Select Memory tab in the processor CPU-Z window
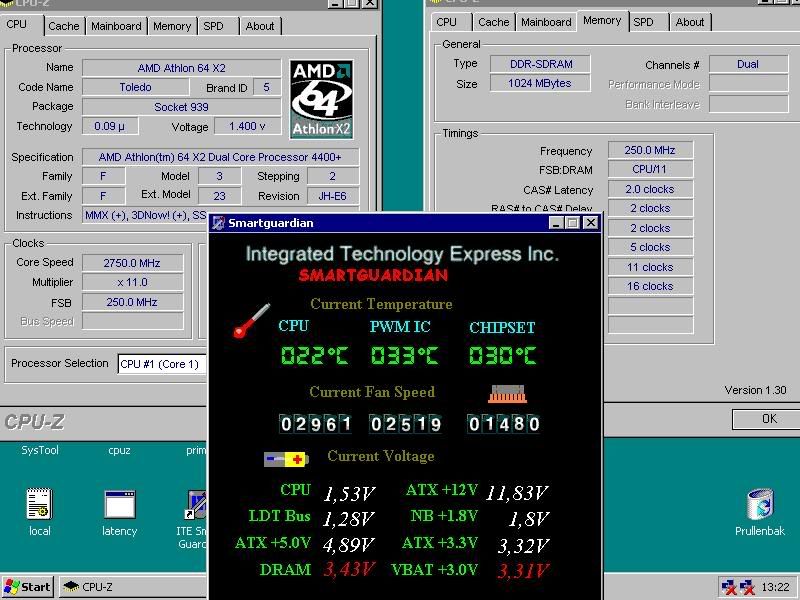This screenshot has width=800, height=600. coord(172,26)
